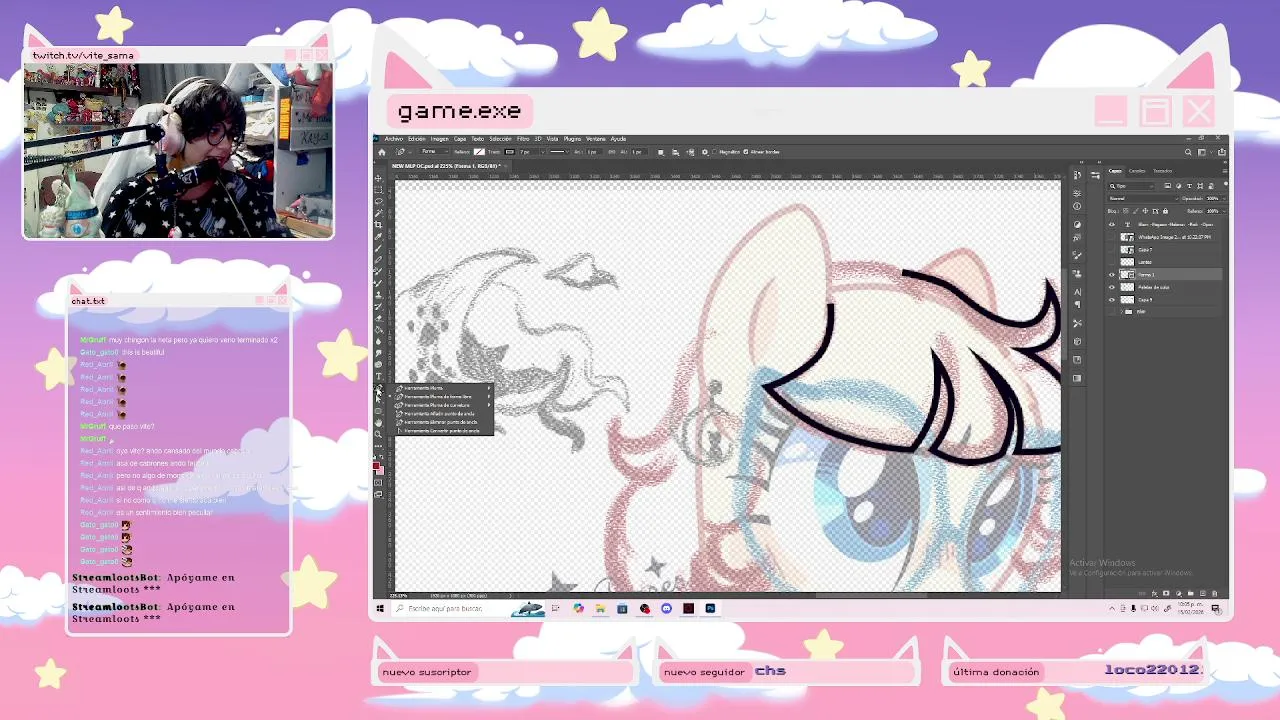Click the lock-all padlock icon in Capas

pyautogui.click(x=1165, y=211)
